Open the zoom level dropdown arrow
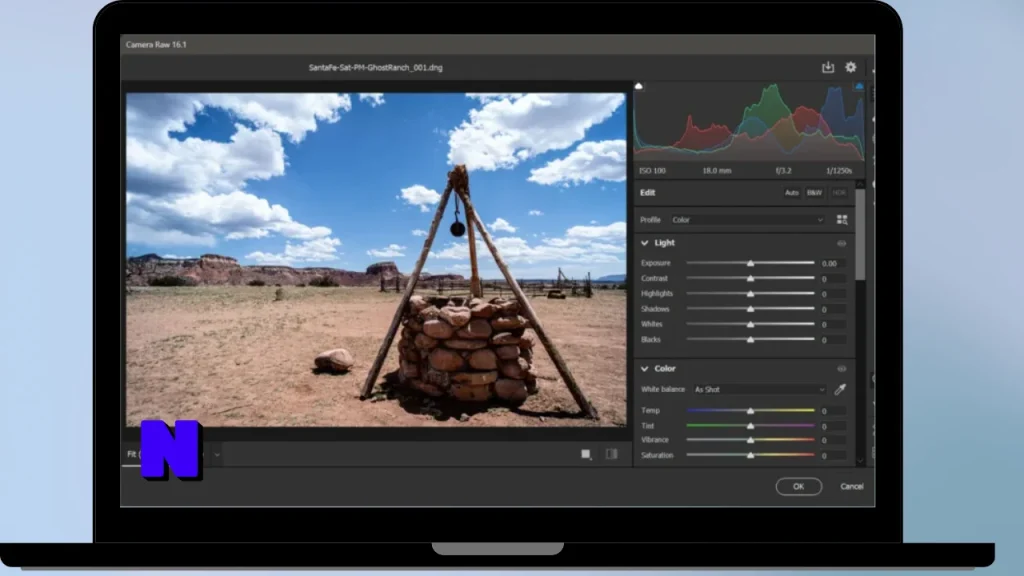The height and width of the screenshot is (576, 1024). (217, 455)
